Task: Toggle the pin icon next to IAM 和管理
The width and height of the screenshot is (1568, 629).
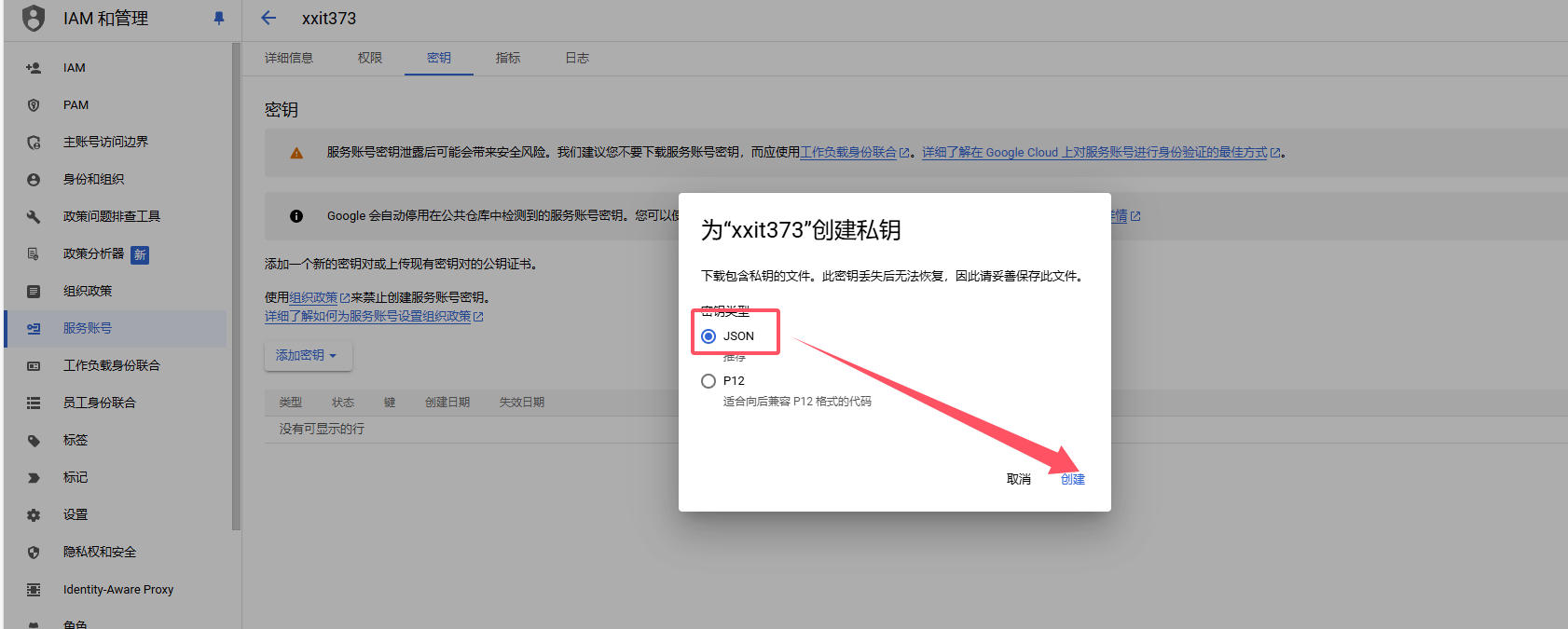Action: 219,18
